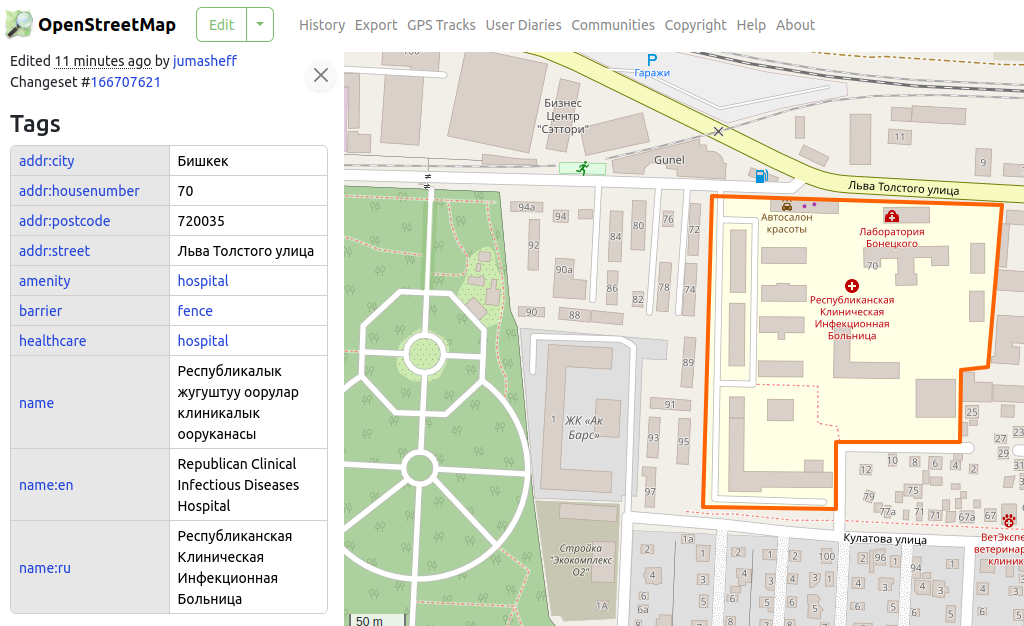Open the Export menu item
Screen dimensions: 1024x626
tap(376, 25)
